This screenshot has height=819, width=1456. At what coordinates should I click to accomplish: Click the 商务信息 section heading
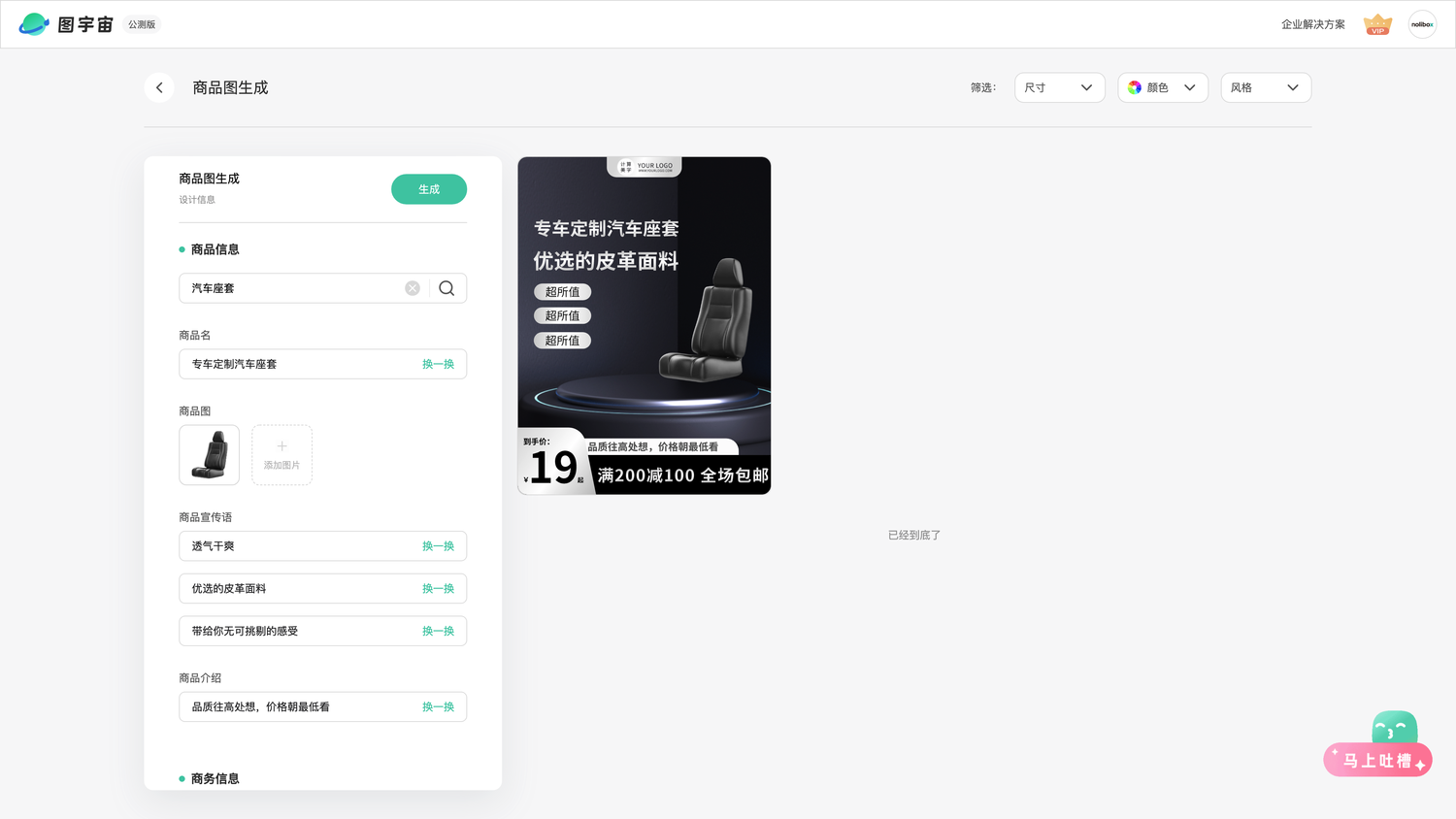point(215,778)
